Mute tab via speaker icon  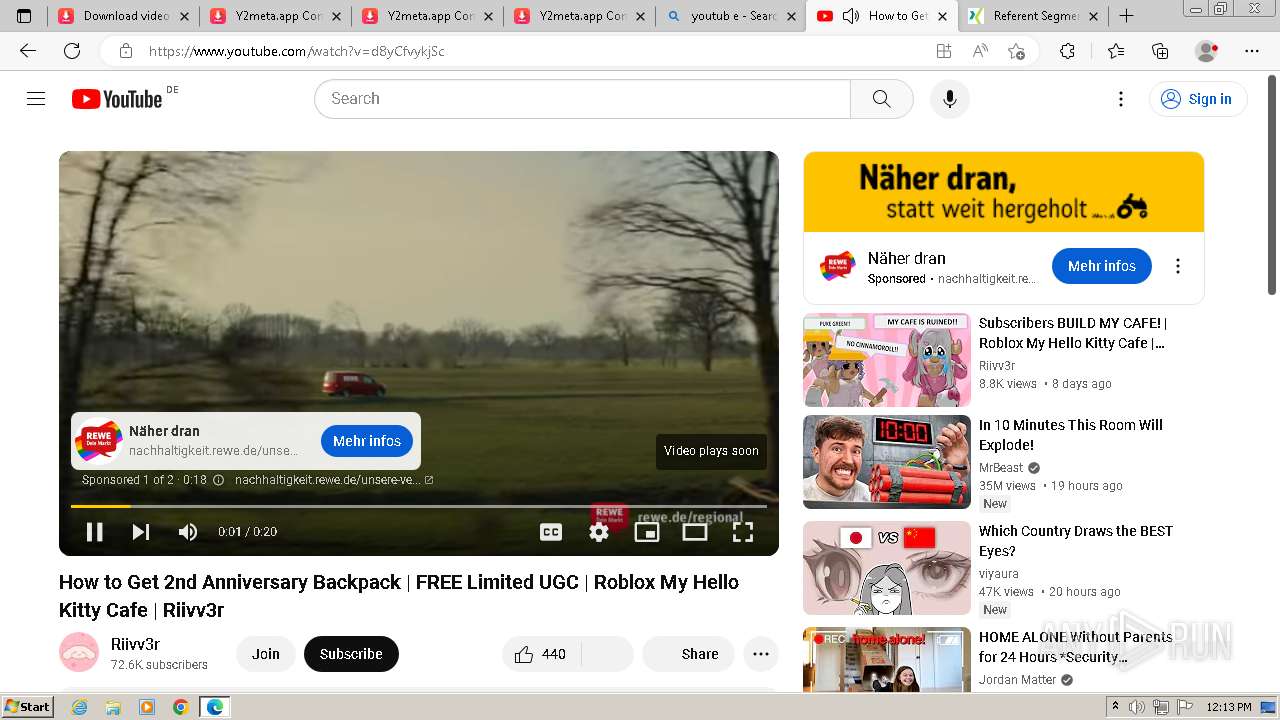[851, 16]
